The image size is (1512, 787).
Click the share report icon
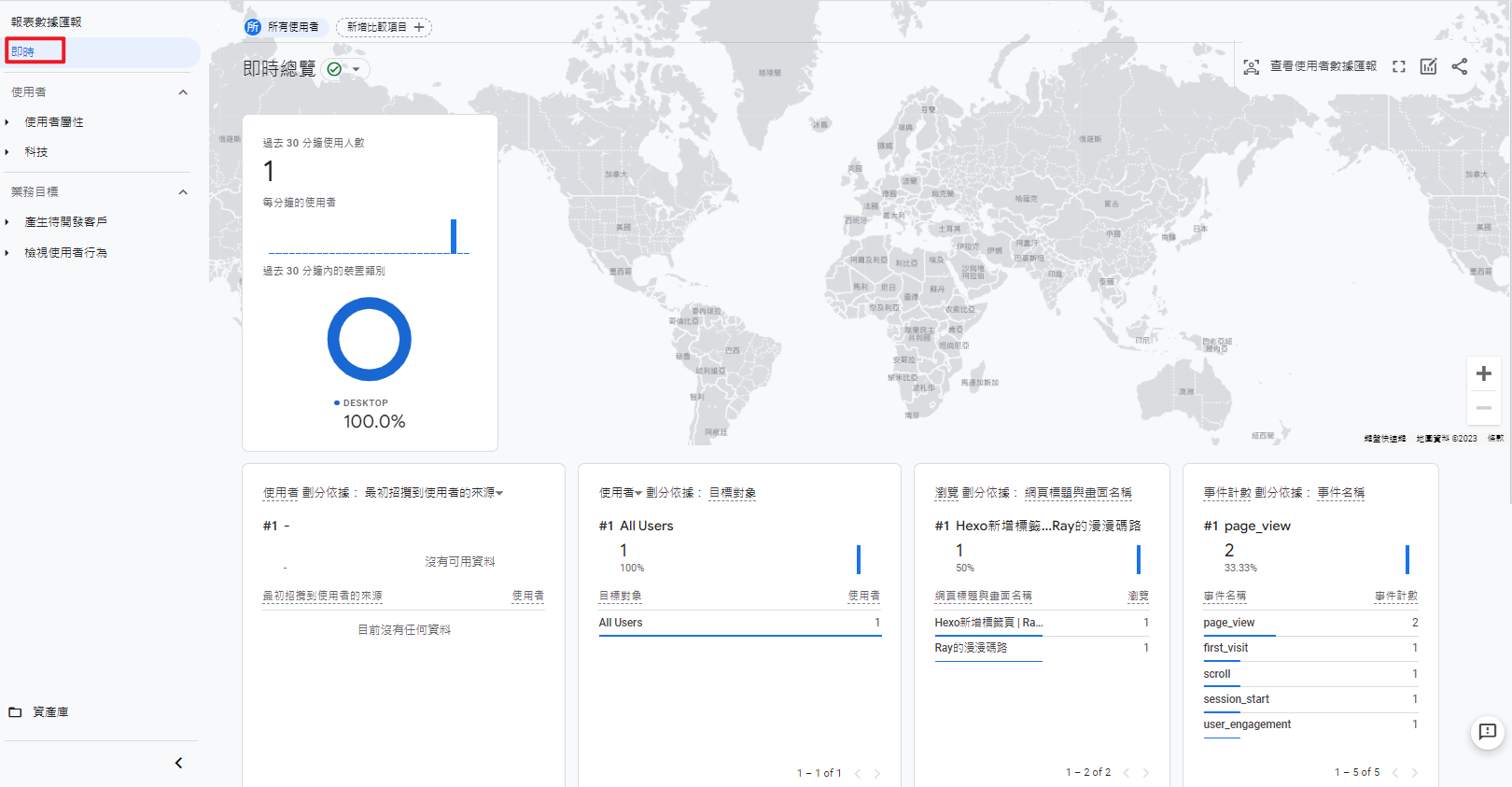pos(1460,66)
